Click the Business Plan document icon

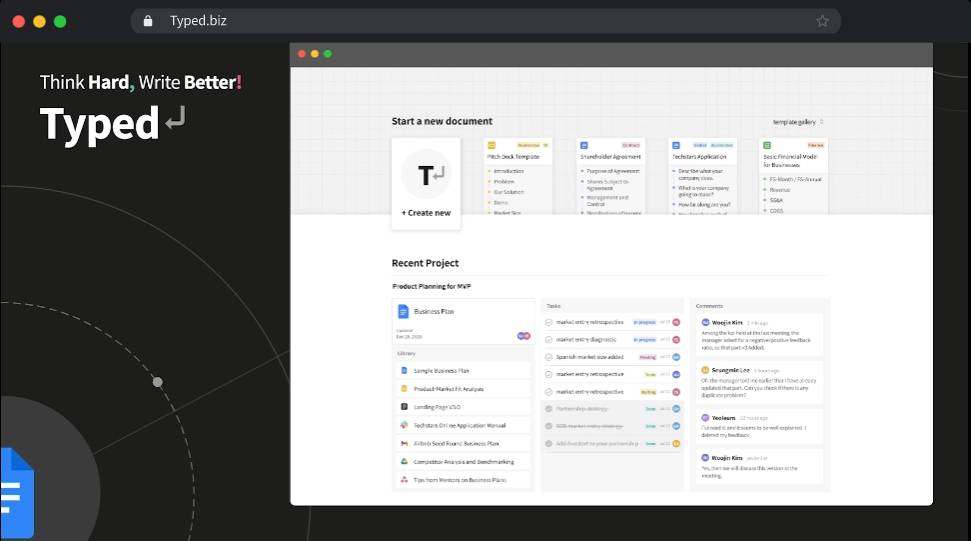tap(403, 311)
